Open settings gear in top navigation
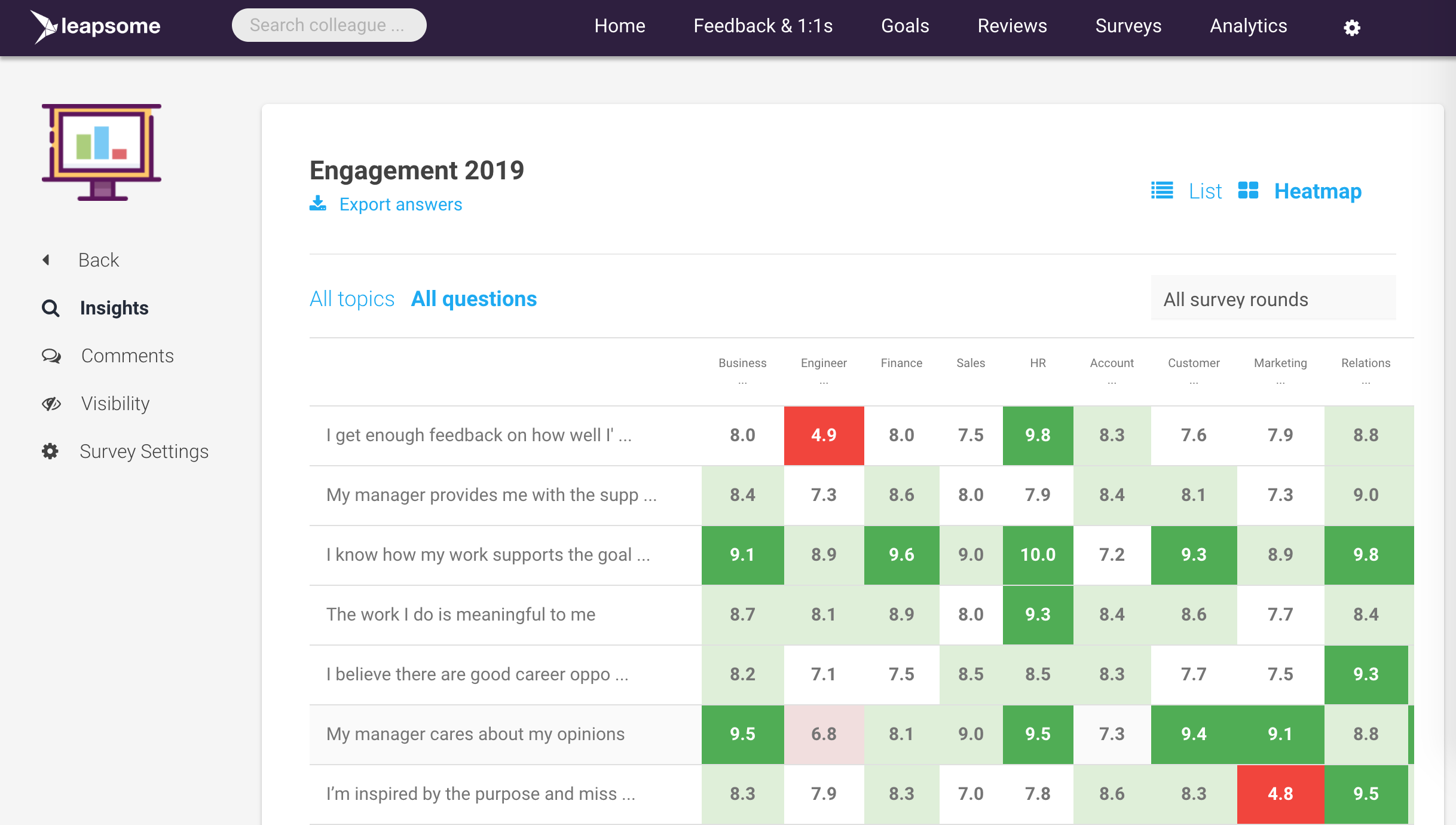1456x825 pixels. pyautogui.click(x=1352, y=27)
